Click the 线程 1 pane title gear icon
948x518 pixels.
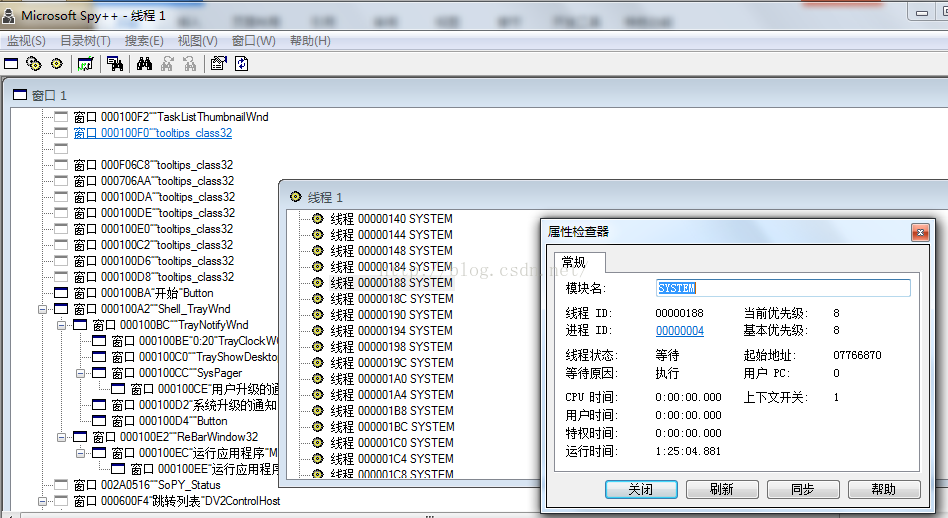pyautogui.click(x=296, y=196)
